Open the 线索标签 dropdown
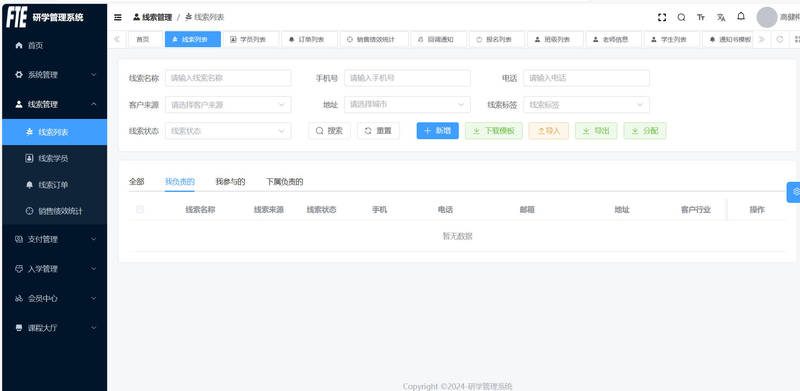Image resolution: width=800 pixels, height=391 pixels. 586,105
